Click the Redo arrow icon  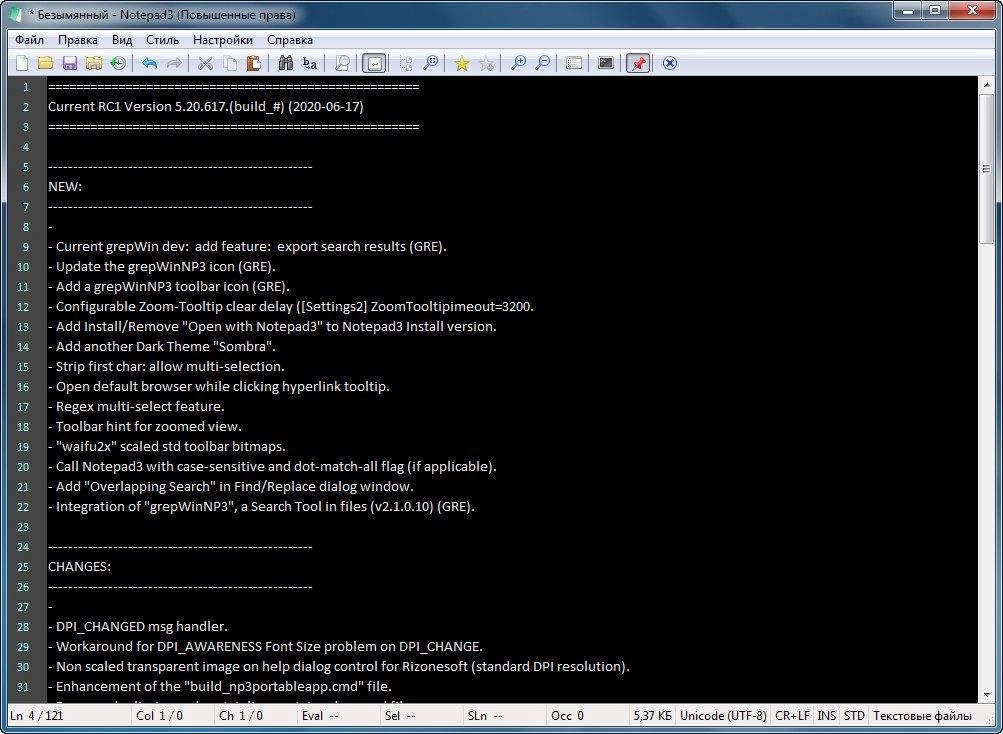(x=173, y=63)
